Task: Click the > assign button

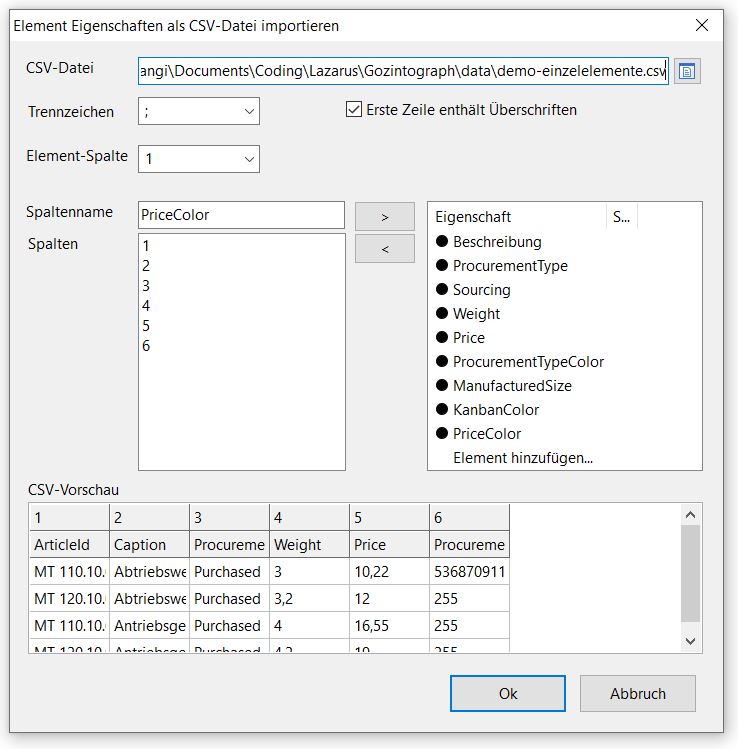Action: 385,217
